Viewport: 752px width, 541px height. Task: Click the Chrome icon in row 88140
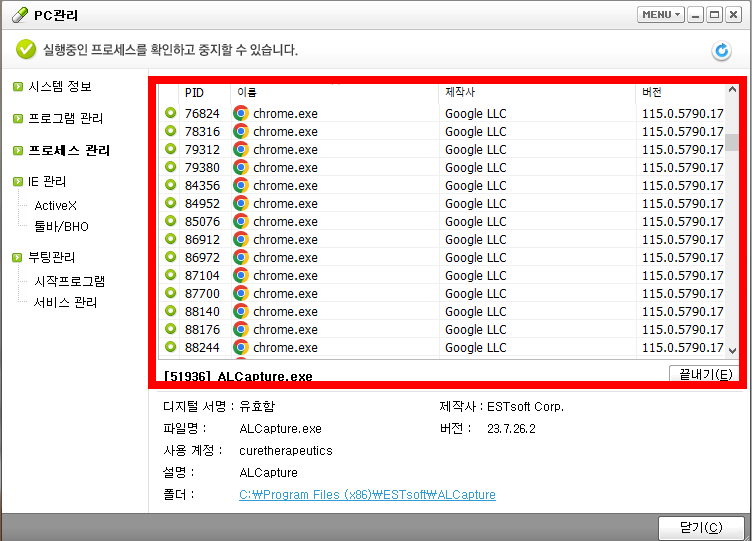pyautogui.click(x=241, y=311)
